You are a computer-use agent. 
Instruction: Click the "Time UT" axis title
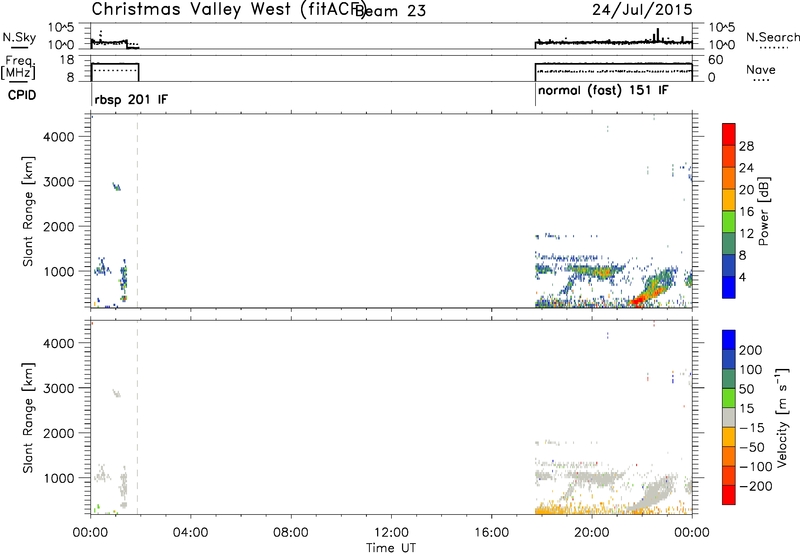click(391, 548)
